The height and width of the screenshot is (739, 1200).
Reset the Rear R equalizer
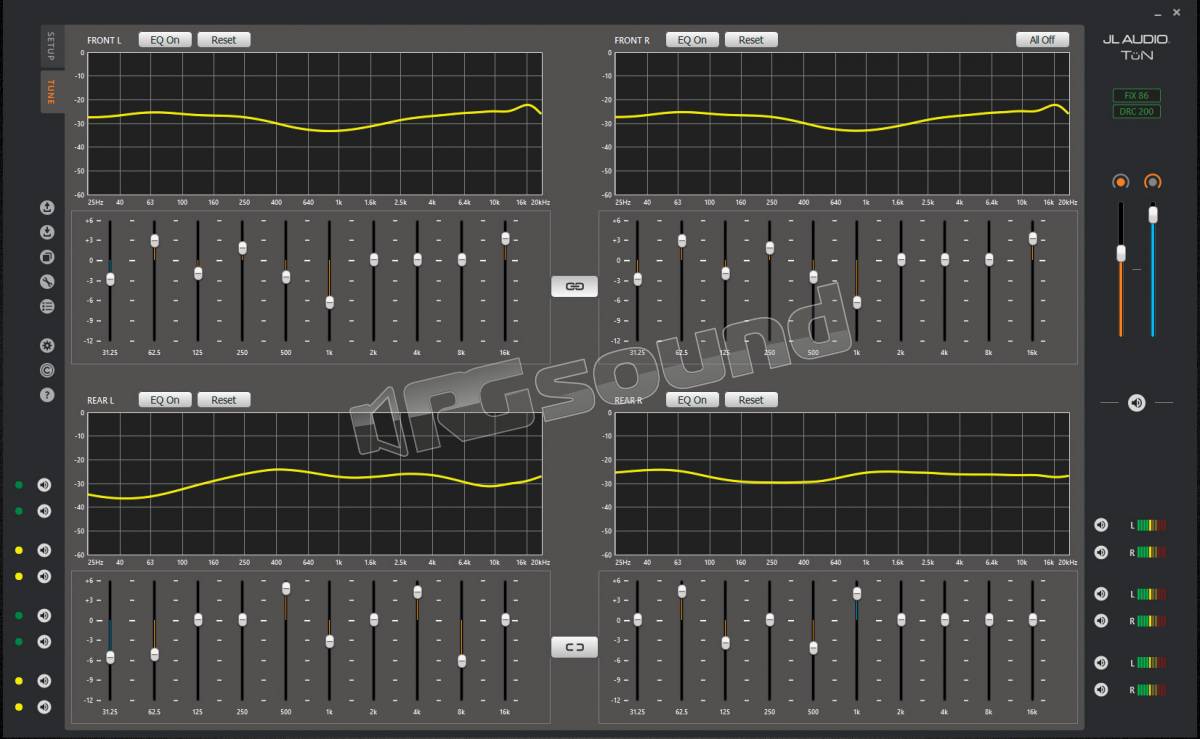(x=751, y=400)
